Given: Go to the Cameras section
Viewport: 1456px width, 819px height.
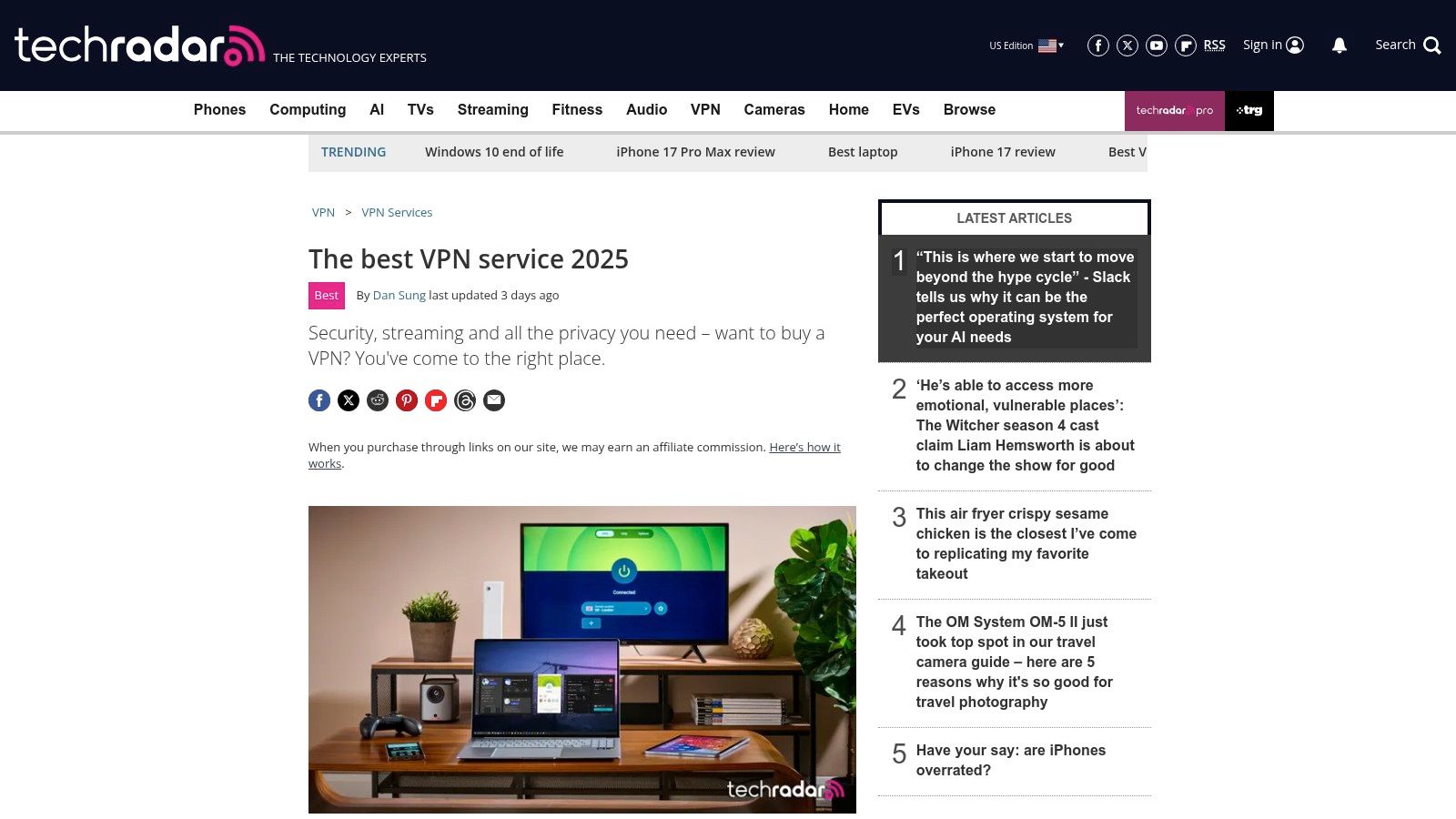Looking at the screenshot, I should 774,110.
